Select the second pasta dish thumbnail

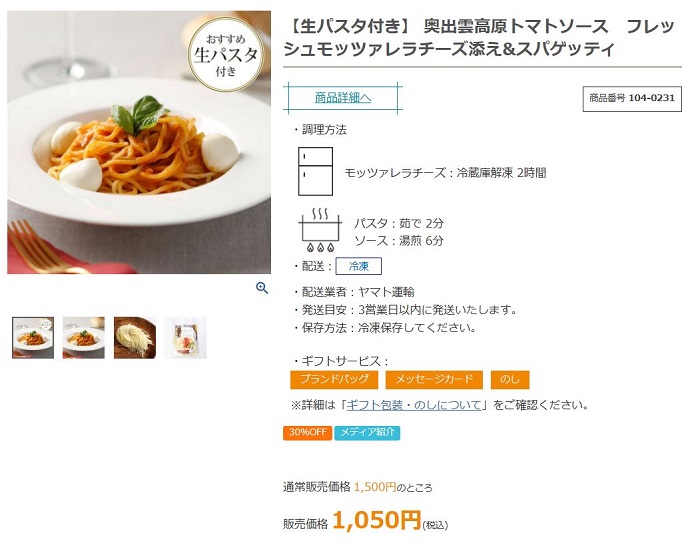(84, 338)
